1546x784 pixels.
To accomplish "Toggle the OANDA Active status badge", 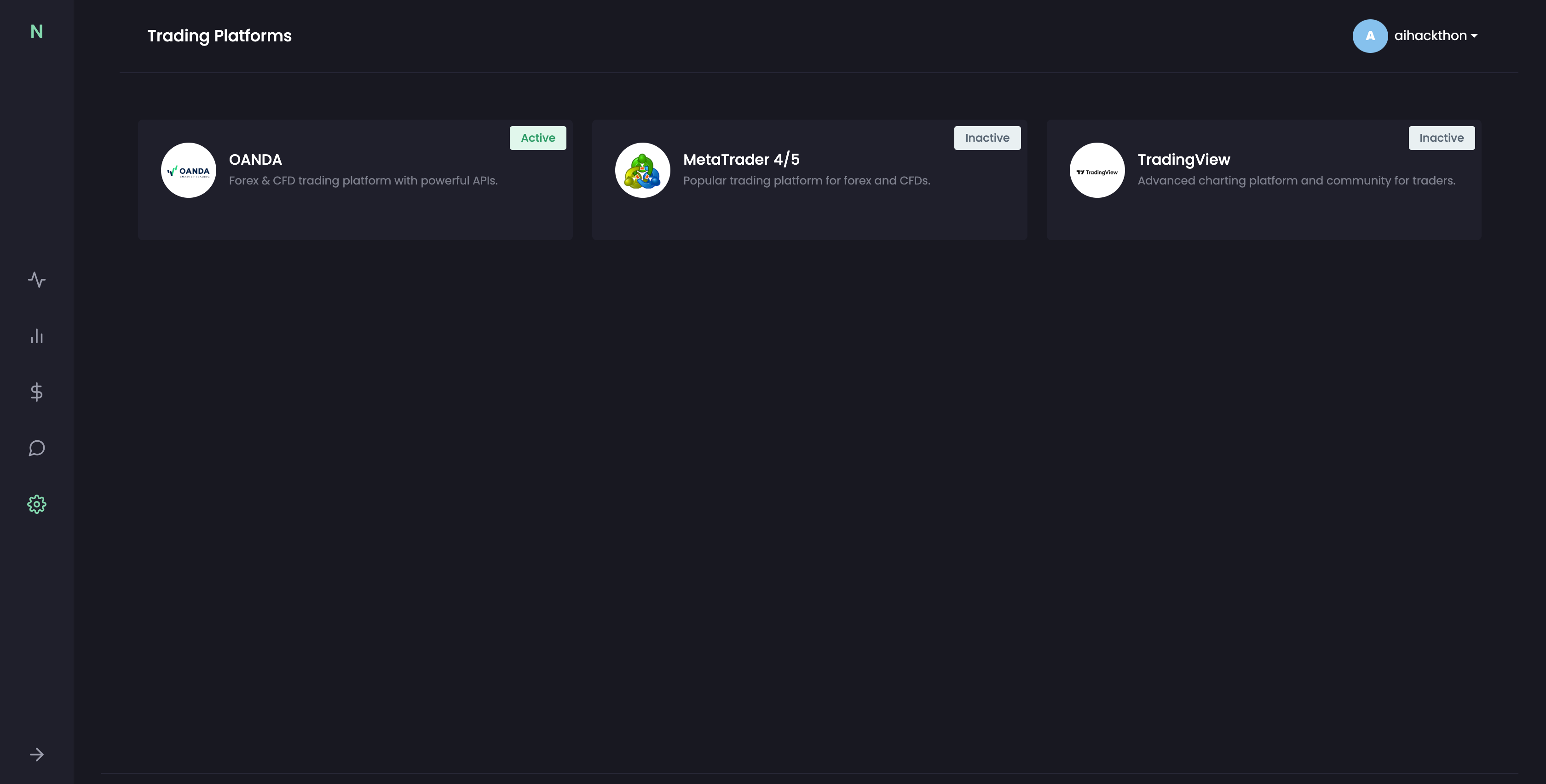I will click(x=538, y=138).
